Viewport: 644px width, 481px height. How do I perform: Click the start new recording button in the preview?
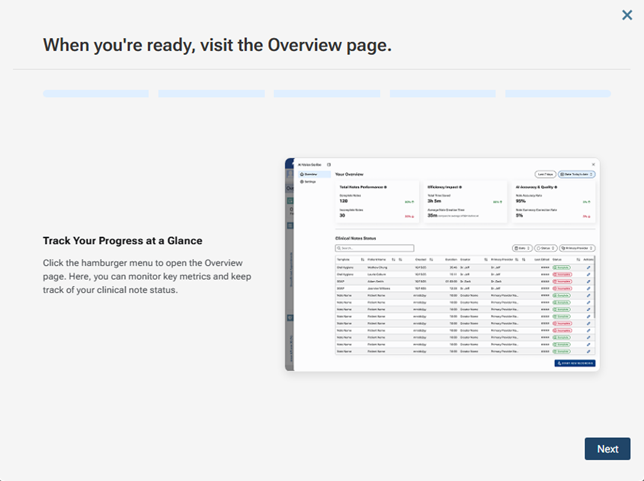[x=574, y=363]
